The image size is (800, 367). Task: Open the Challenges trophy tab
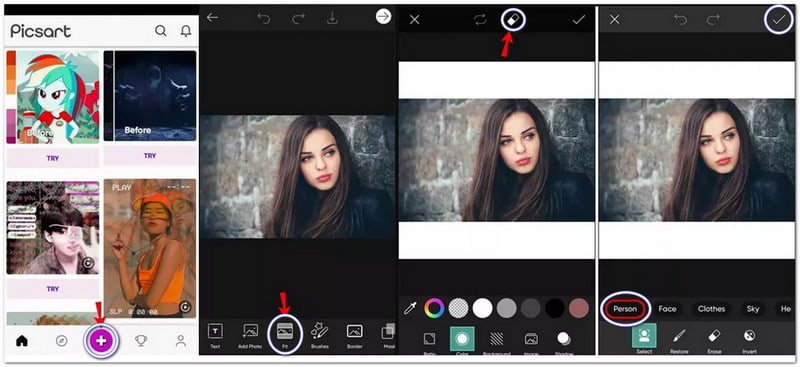pos(141,341)
